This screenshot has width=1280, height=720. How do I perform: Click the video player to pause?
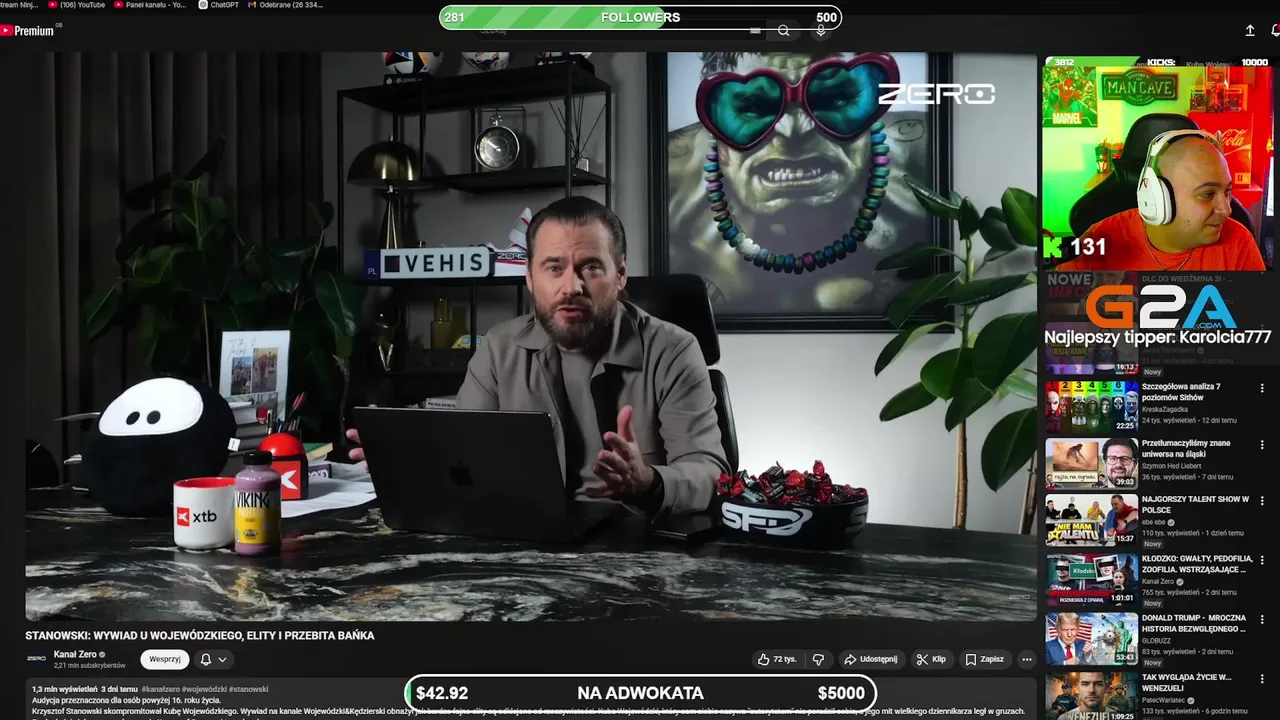531,337
